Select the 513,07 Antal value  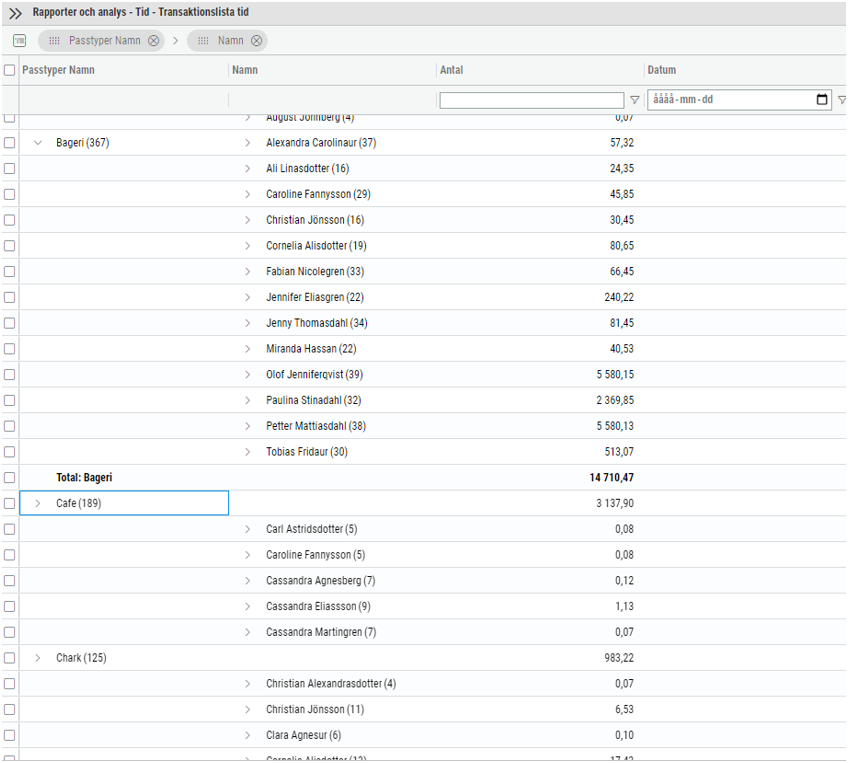point(619,452)
